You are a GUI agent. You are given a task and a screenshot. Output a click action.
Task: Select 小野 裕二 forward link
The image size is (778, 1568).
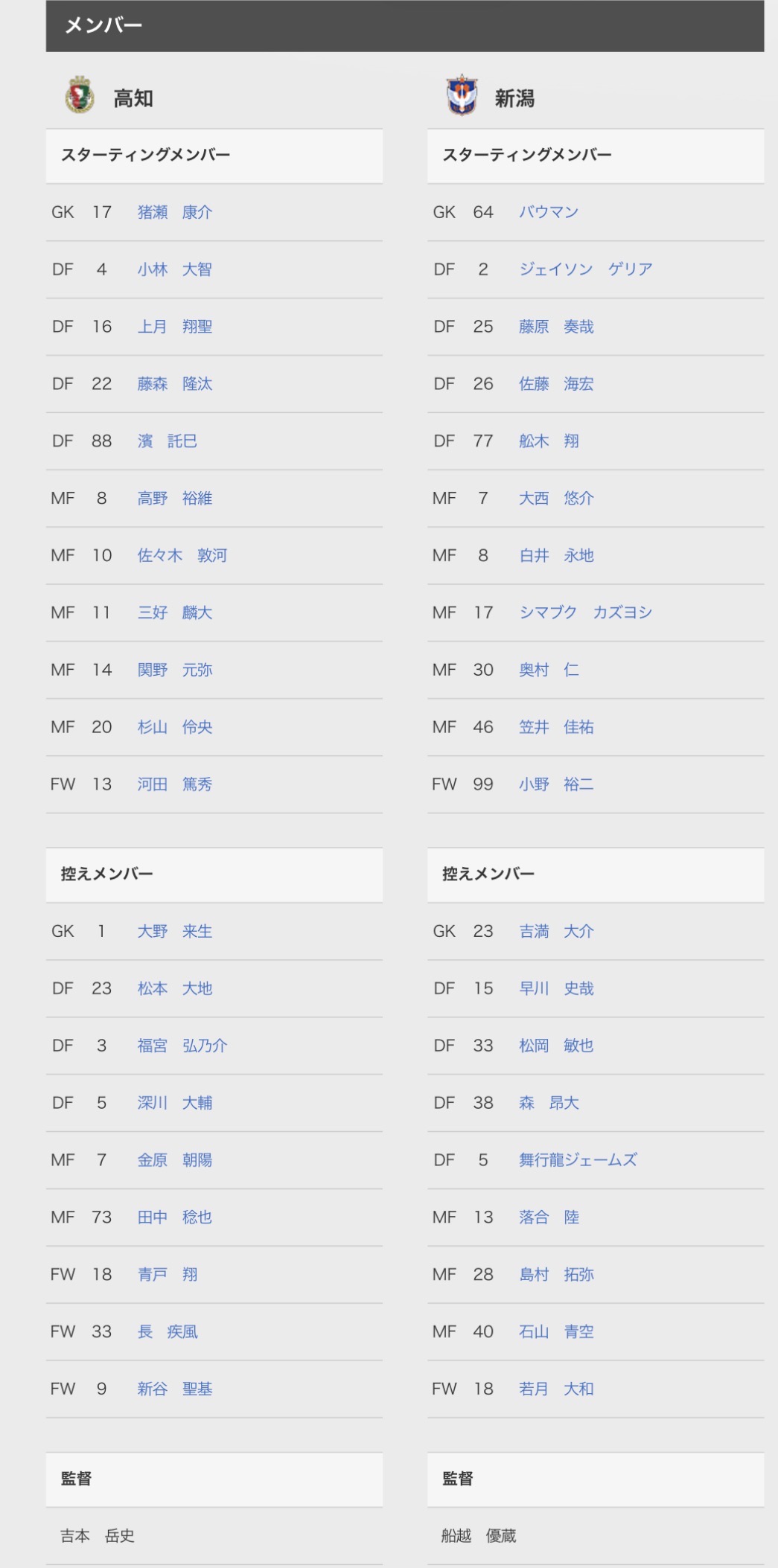pyautogui.click(x=556, y=784)
